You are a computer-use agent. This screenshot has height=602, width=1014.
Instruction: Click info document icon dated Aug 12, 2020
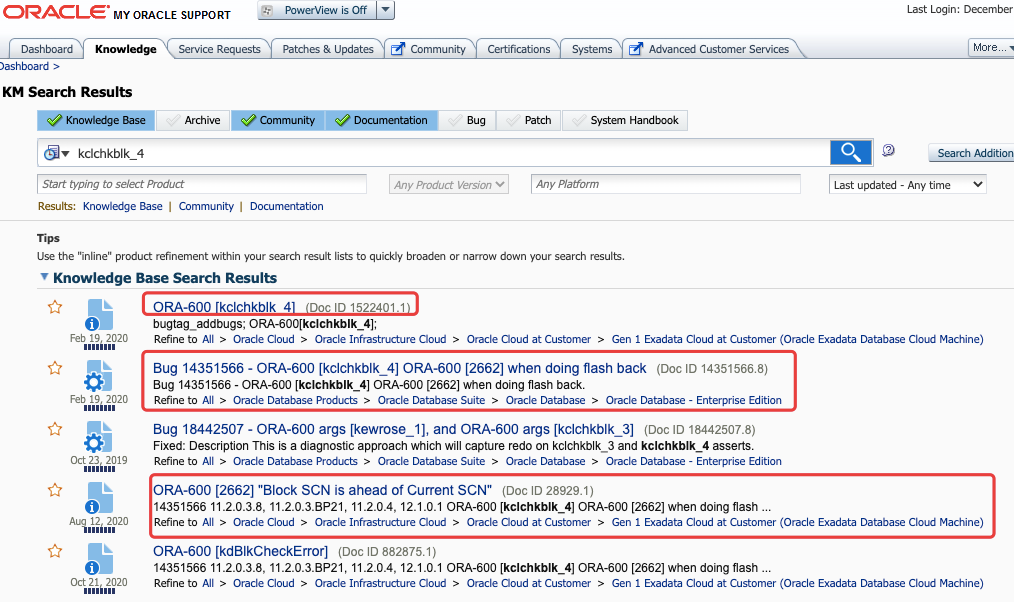point(99,499)
